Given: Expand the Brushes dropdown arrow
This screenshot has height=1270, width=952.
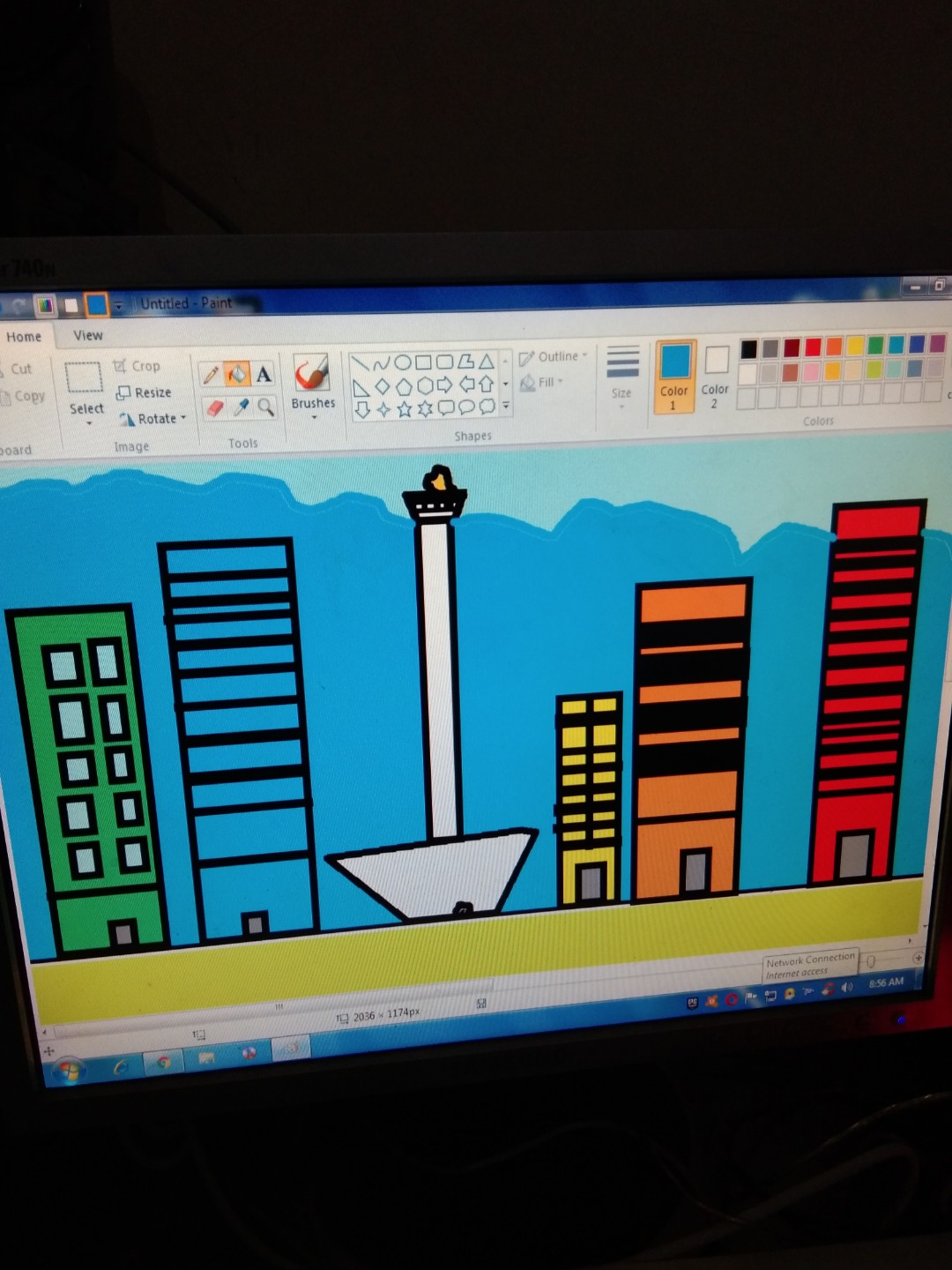Looking at the screenshot, I should click(x=315, y=417).
